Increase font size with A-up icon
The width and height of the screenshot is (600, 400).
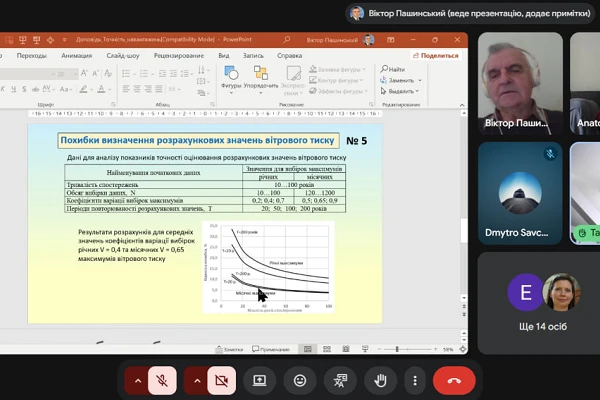(x=84, y=73)
